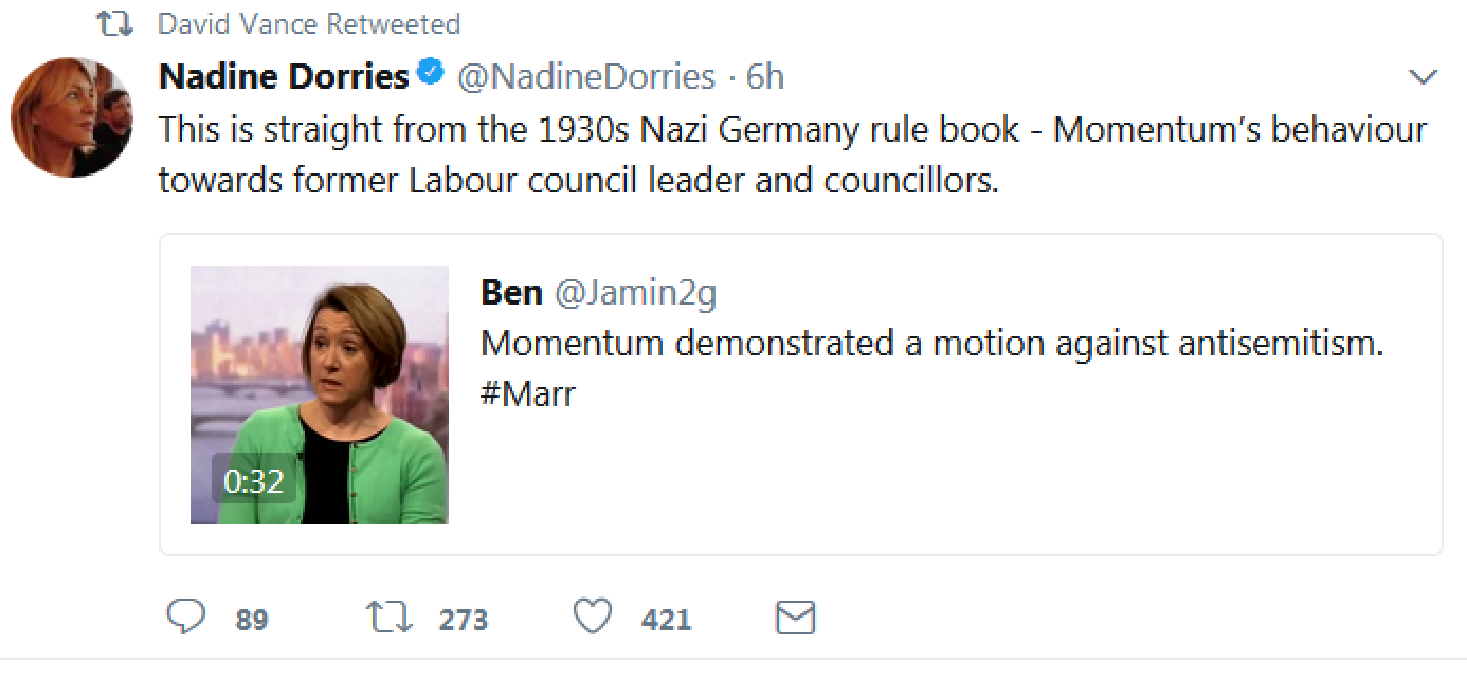This screenshot has width=1467, height=681.
Task: Send tweet via the envelope message icon
Action: click(x=796, y=618)
